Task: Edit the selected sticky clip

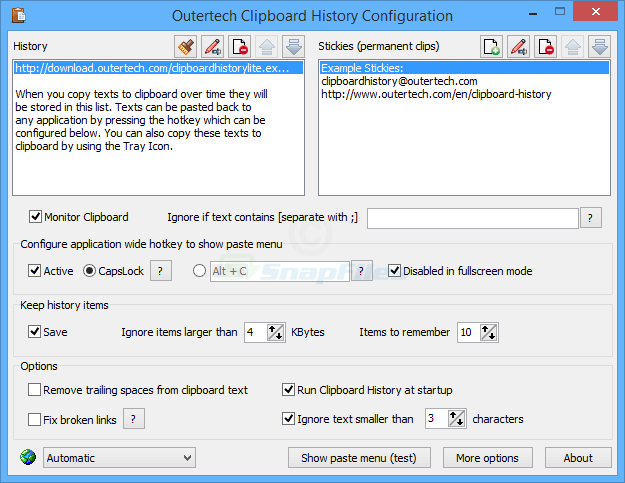Action: 518,46
